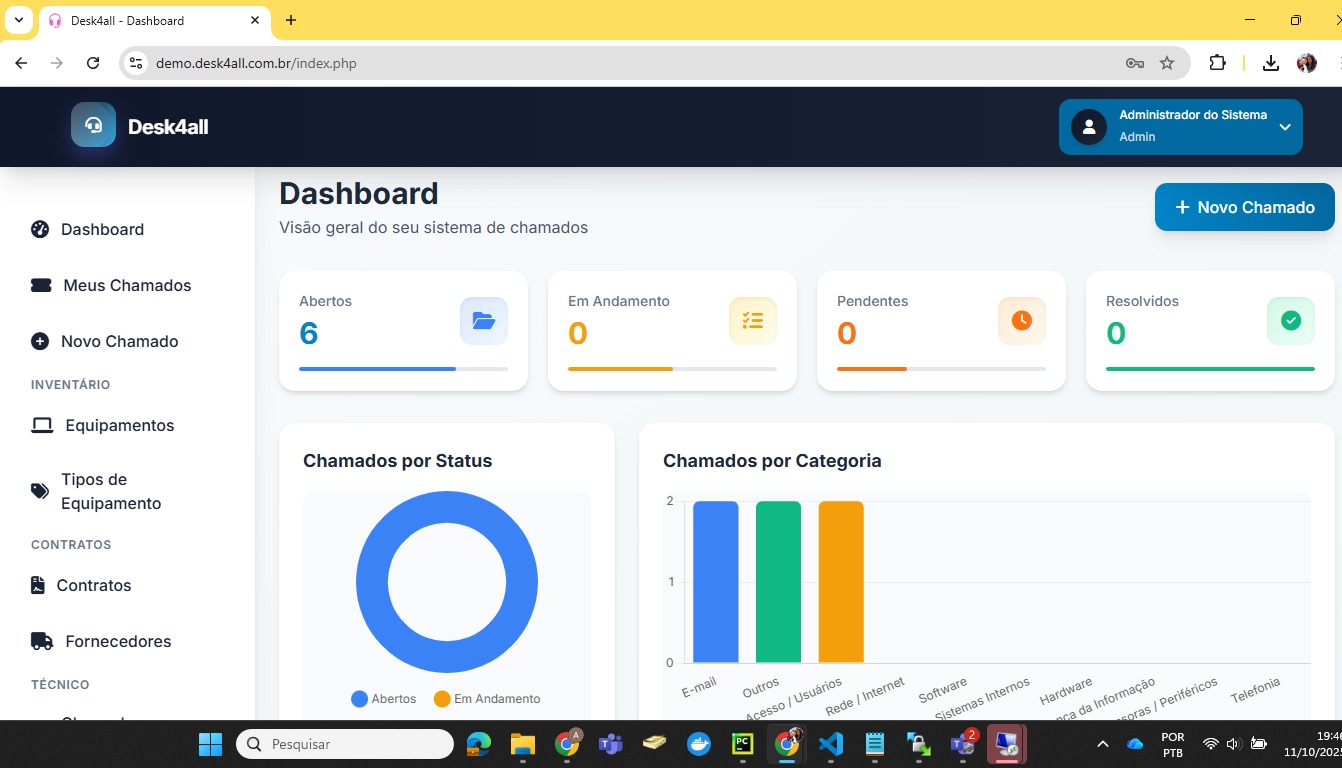Click the Desk4all headset logo
This screenshot has height=768, width=1342.
(x=93, y=126)
